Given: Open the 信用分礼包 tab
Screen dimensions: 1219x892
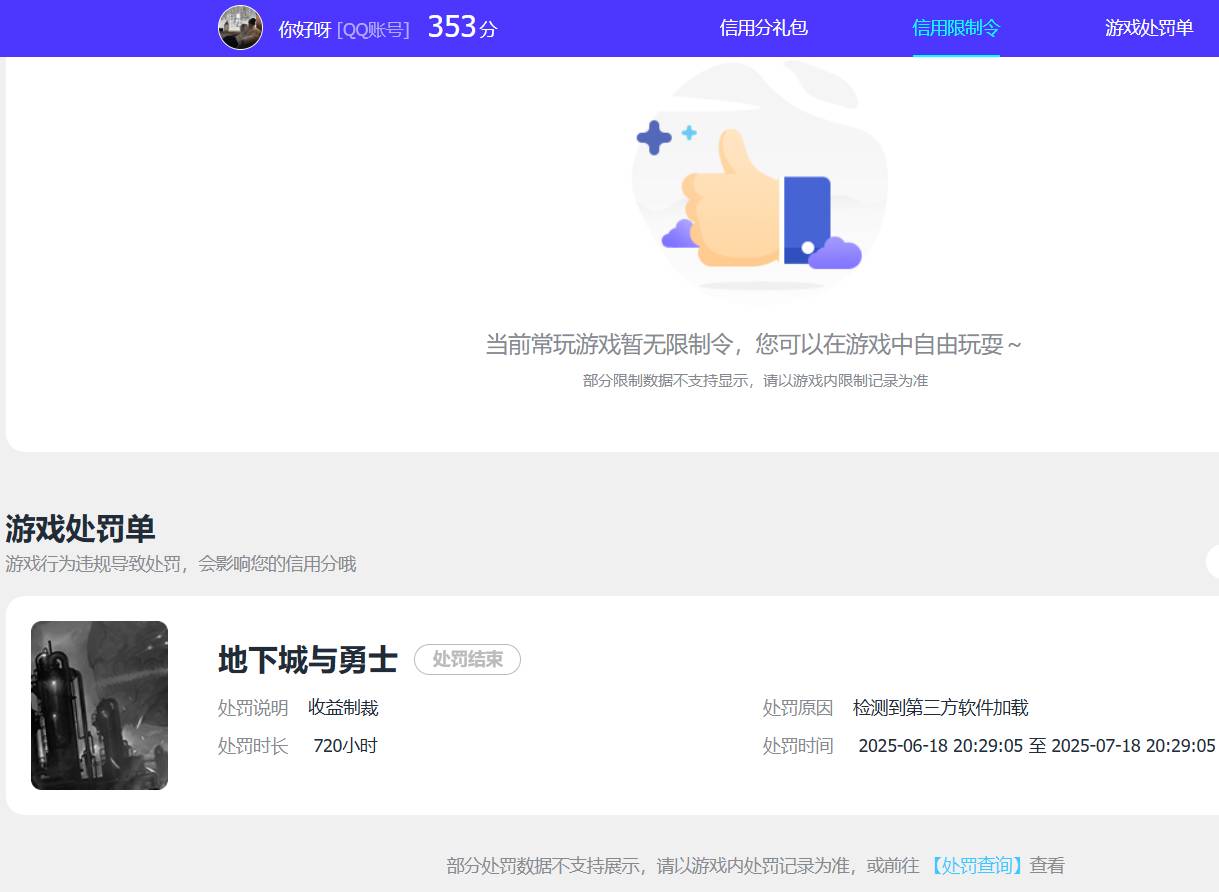Looking at the screenshot, I should coord(763,28).
